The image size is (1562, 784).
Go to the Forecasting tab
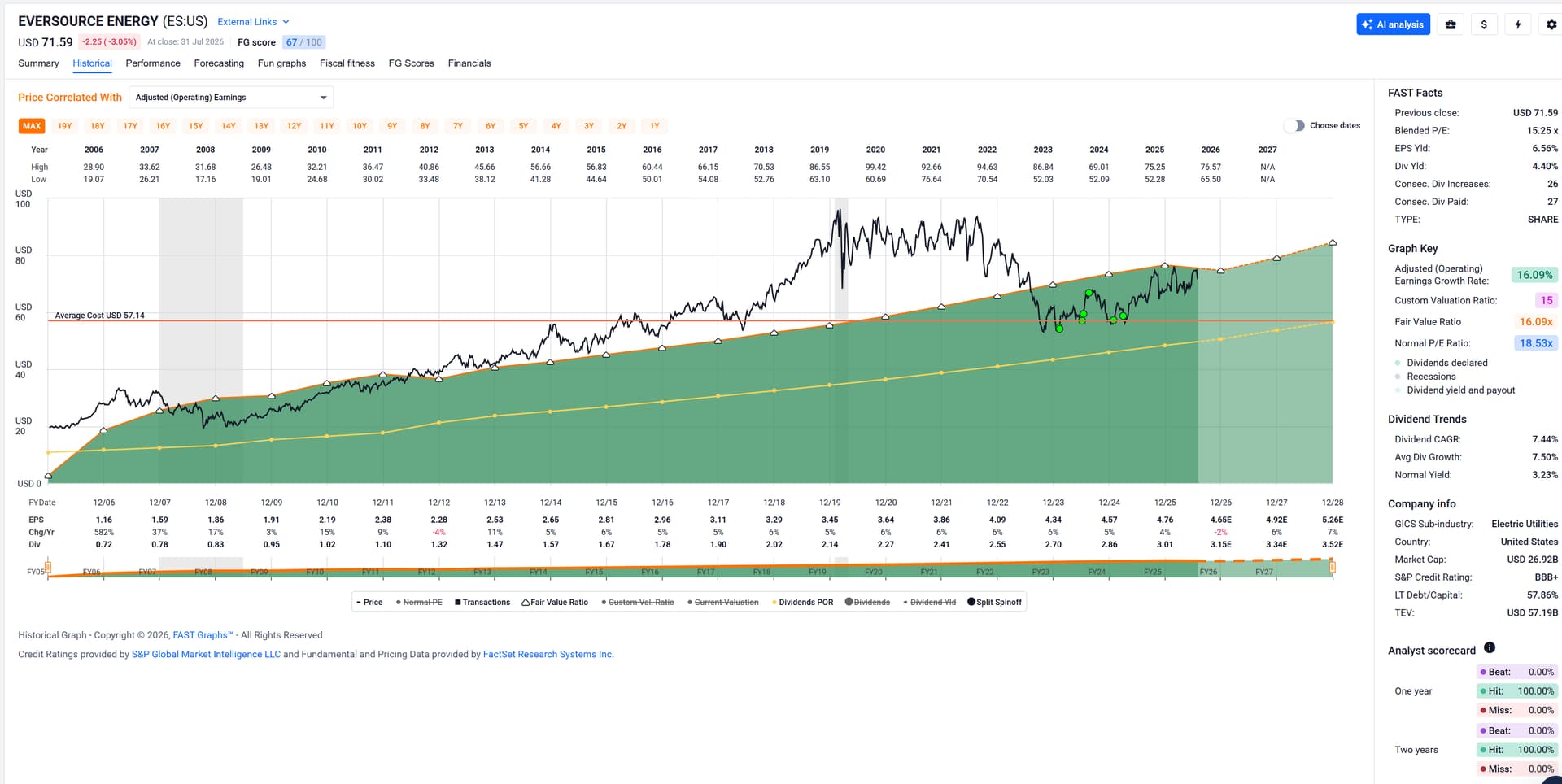click(x=219, y=63)
